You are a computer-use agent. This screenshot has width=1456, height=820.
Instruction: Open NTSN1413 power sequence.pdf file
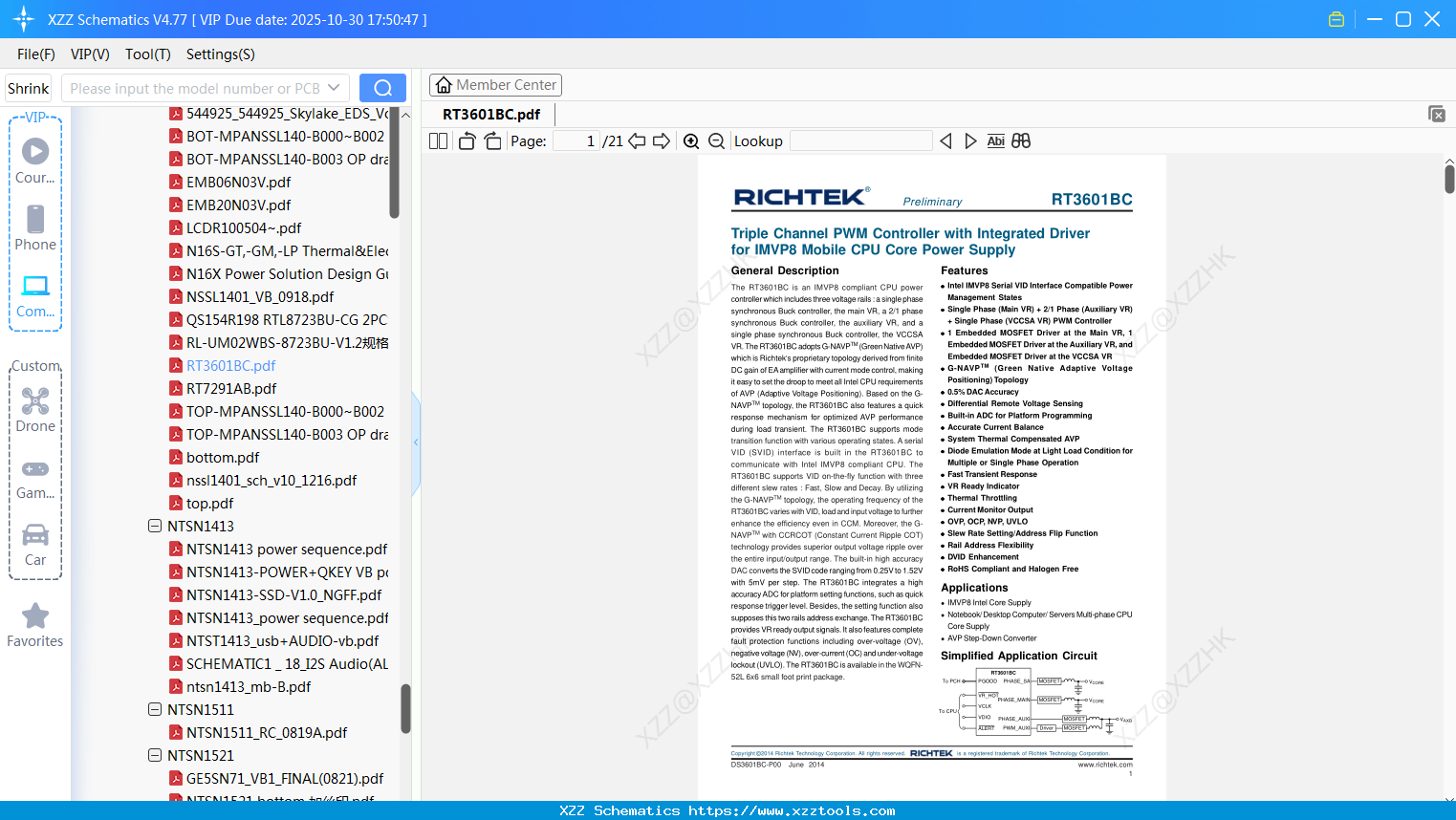click(x=287, y=549)
